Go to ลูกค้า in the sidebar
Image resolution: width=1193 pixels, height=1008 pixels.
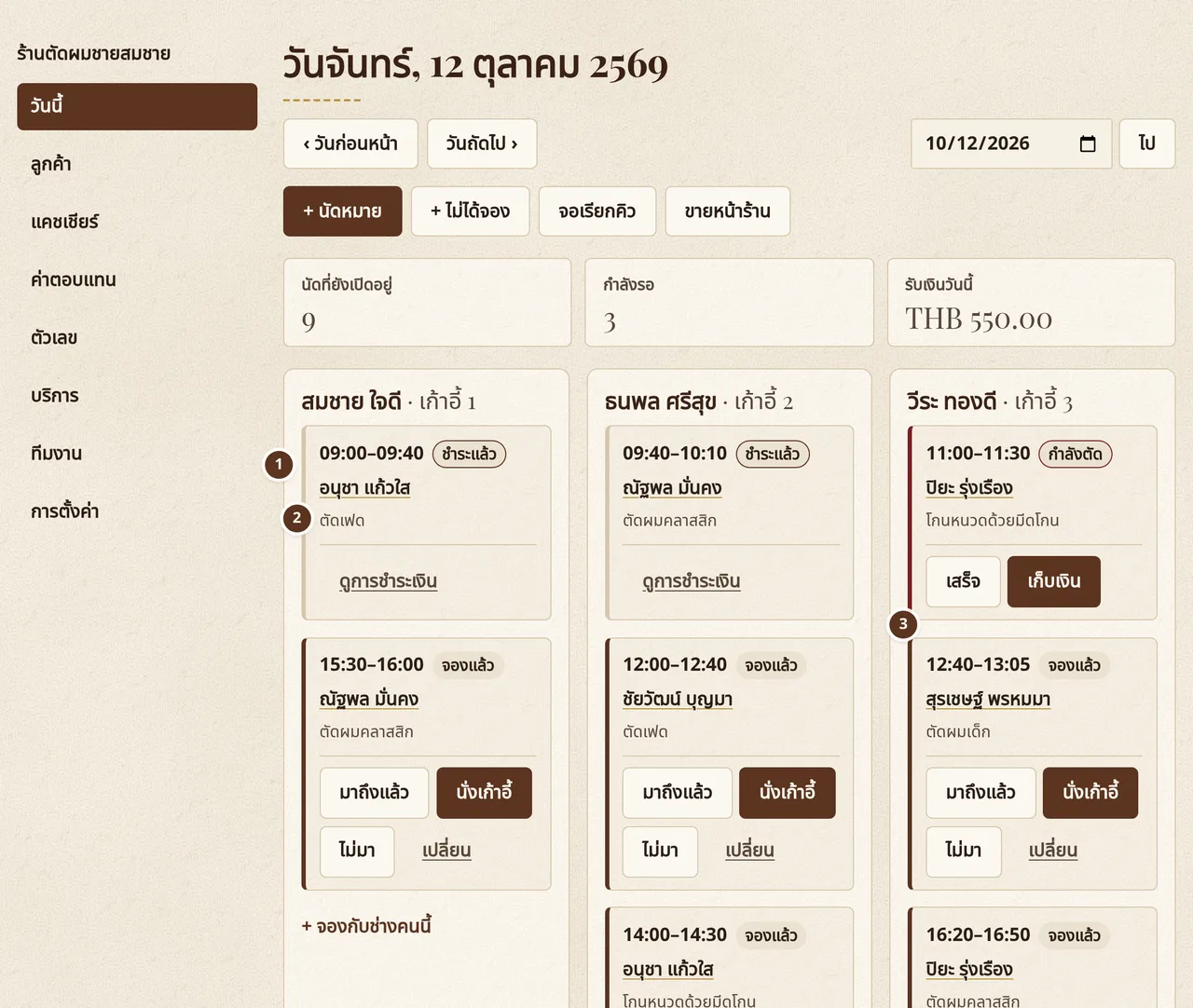point(137,165)
